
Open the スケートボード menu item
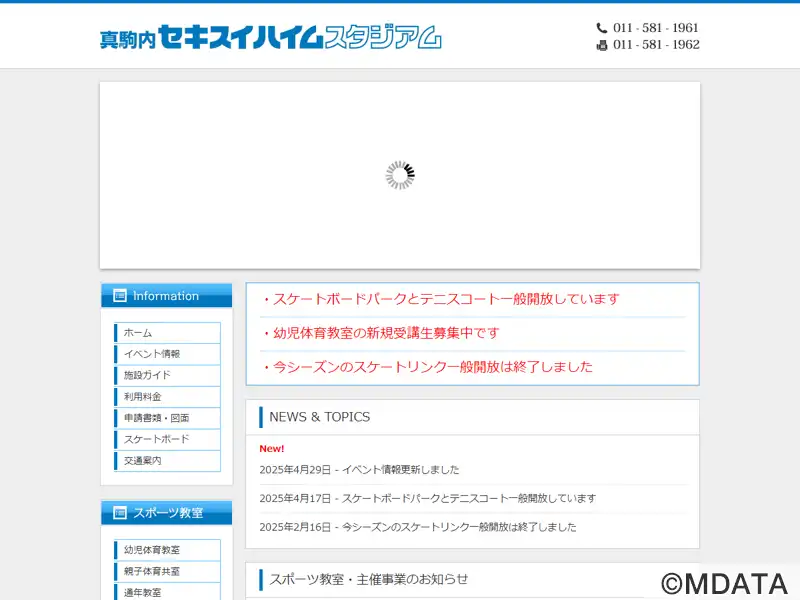pos(167,440)
